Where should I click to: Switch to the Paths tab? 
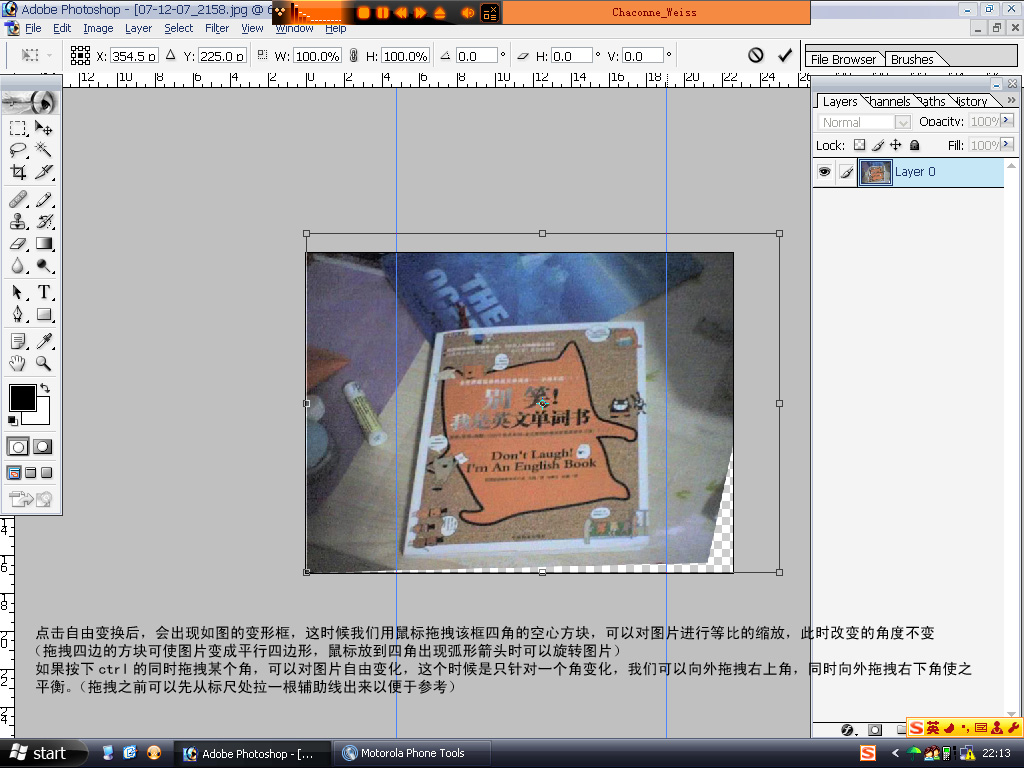[x=932, y=101]
